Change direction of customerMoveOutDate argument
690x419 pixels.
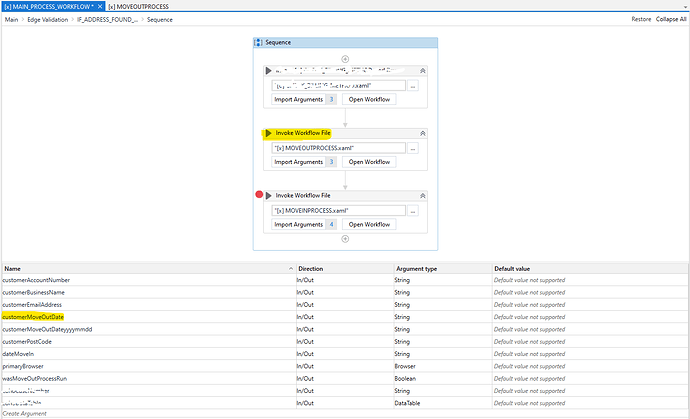(345, 317)
